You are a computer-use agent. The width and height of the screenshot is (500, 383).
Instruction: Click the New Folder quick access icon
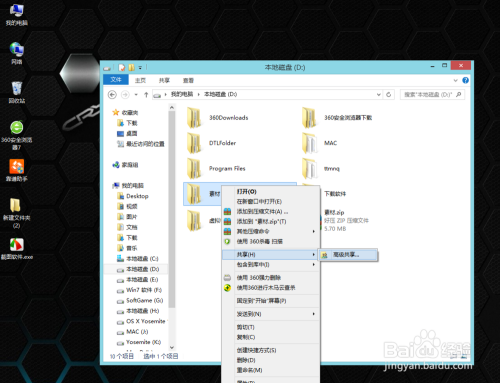pos(132,68)
